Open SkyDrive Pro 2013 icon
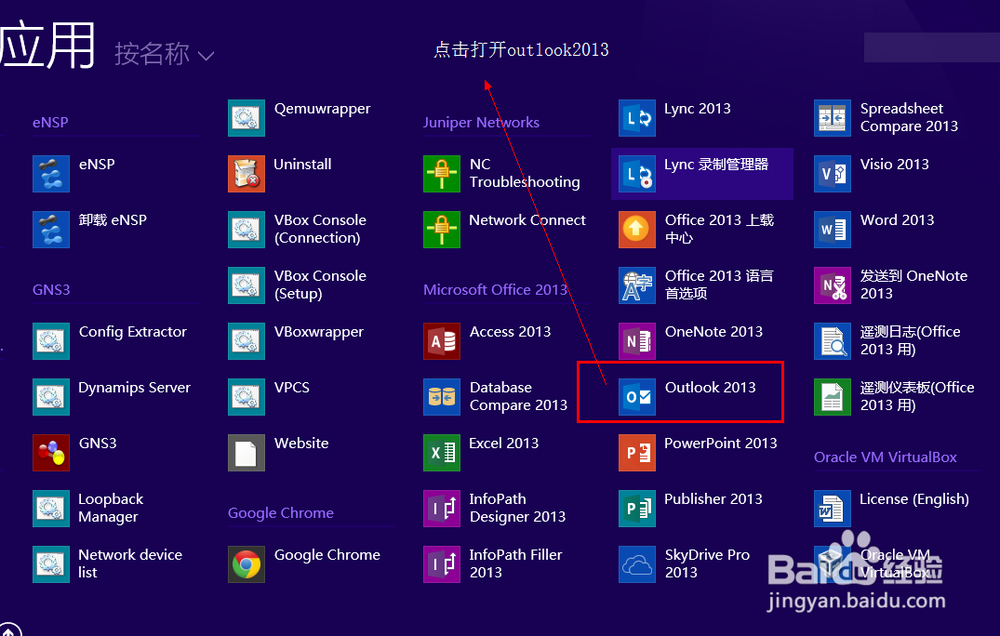The image size is (1000, 636). pos(637,565)
